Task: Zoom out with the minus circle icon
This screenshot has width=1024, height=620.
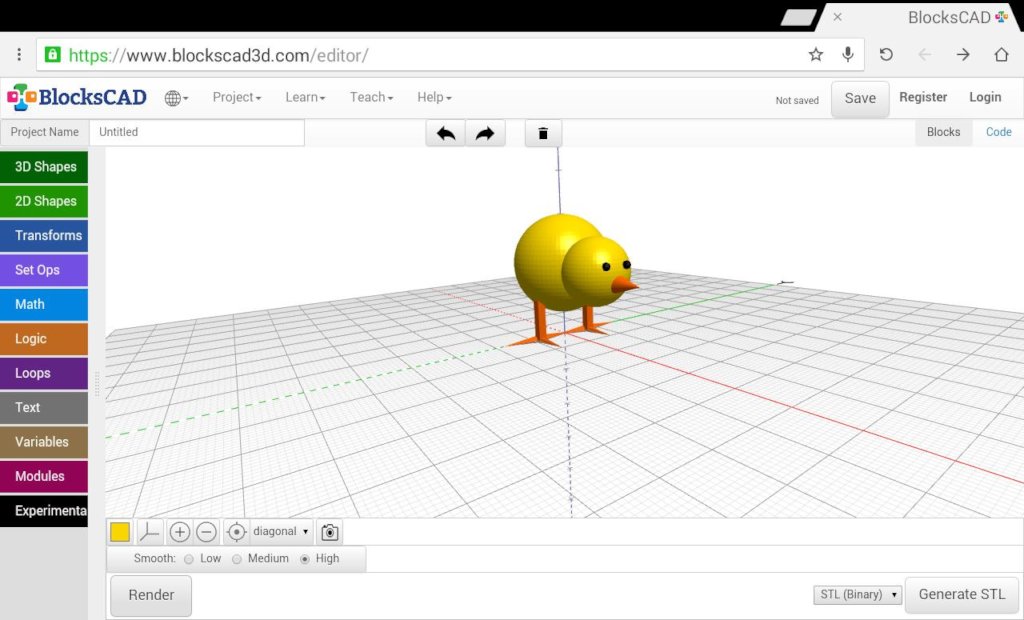Action: tap(206, 532)
